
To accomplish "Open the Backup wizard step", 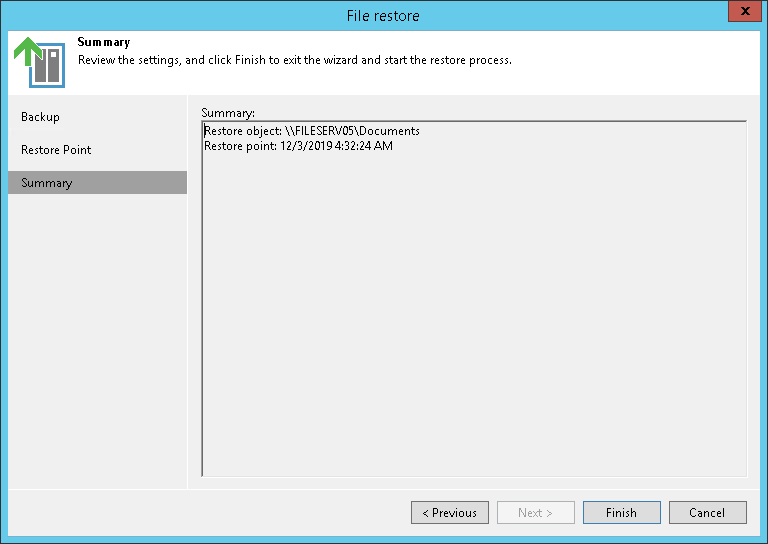I will coord(40,117).
